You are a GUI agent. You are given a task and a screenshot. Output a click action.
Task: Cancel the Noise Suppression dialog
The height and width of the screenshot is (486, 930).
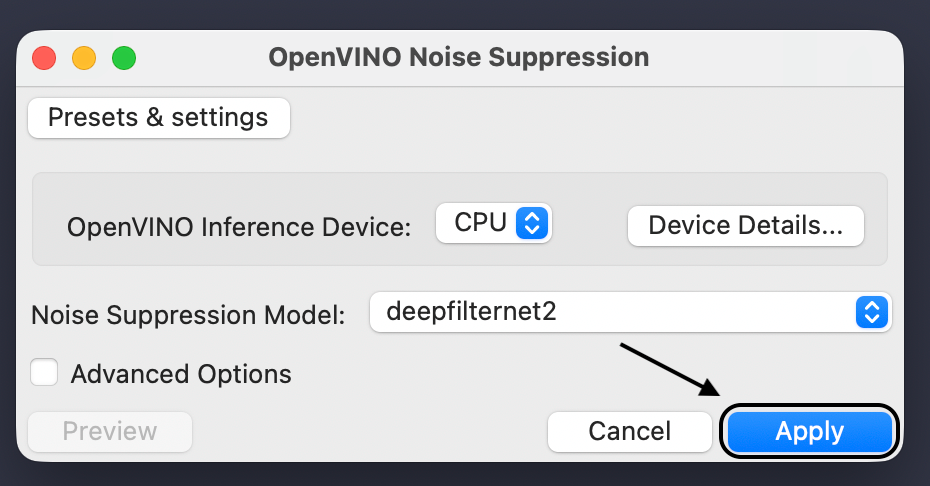pos(629,431)
